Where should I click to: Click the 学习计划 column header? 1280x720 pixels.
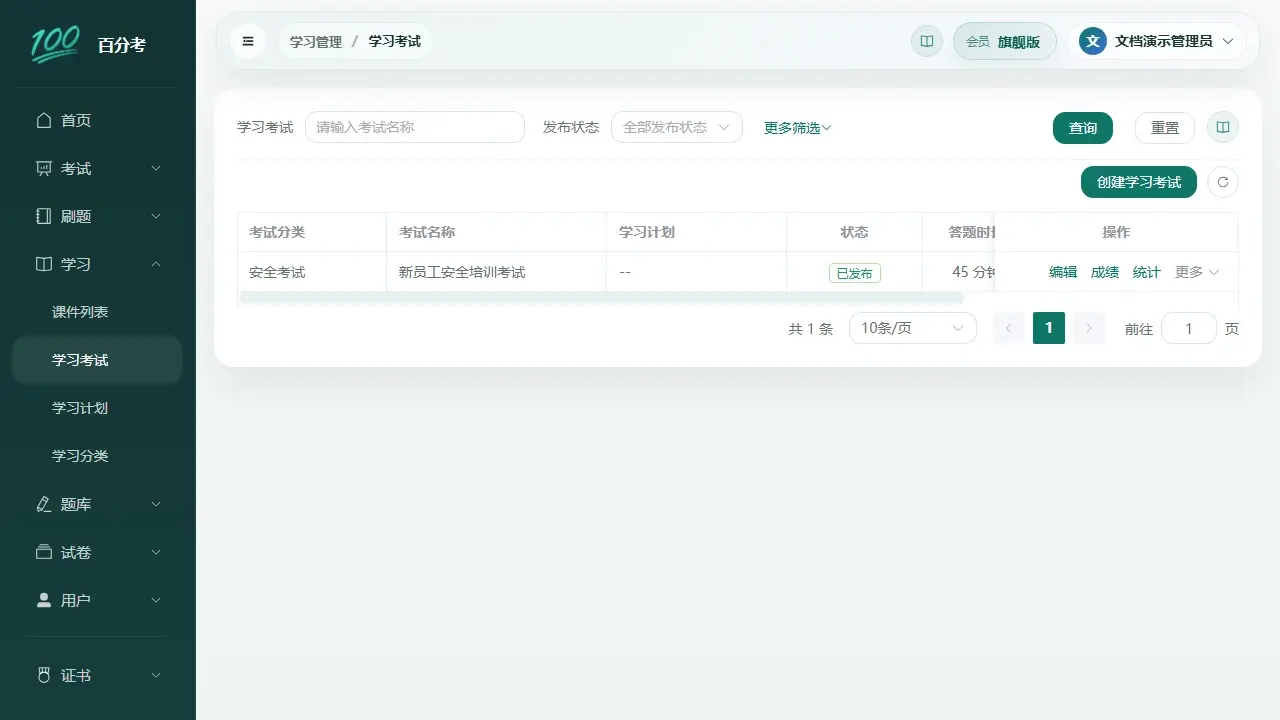coord(696,232)
